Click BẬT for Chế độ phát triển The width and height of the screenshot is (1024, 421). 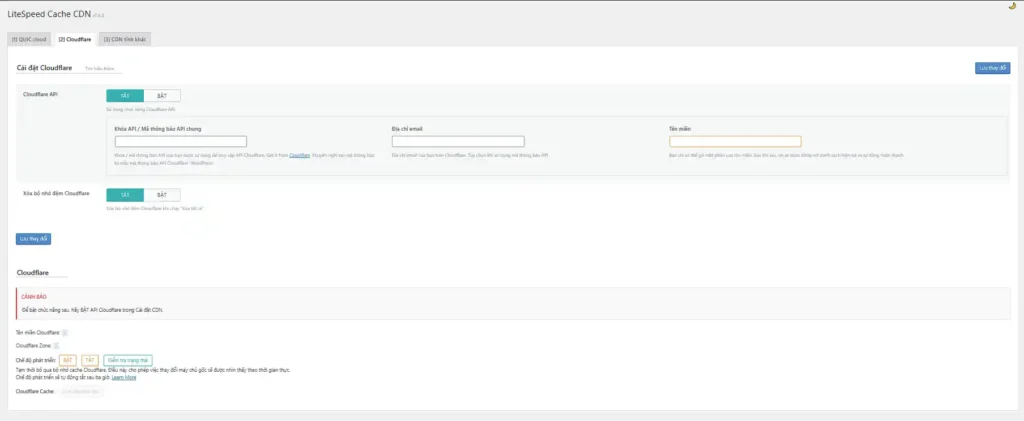click(68, 360)
